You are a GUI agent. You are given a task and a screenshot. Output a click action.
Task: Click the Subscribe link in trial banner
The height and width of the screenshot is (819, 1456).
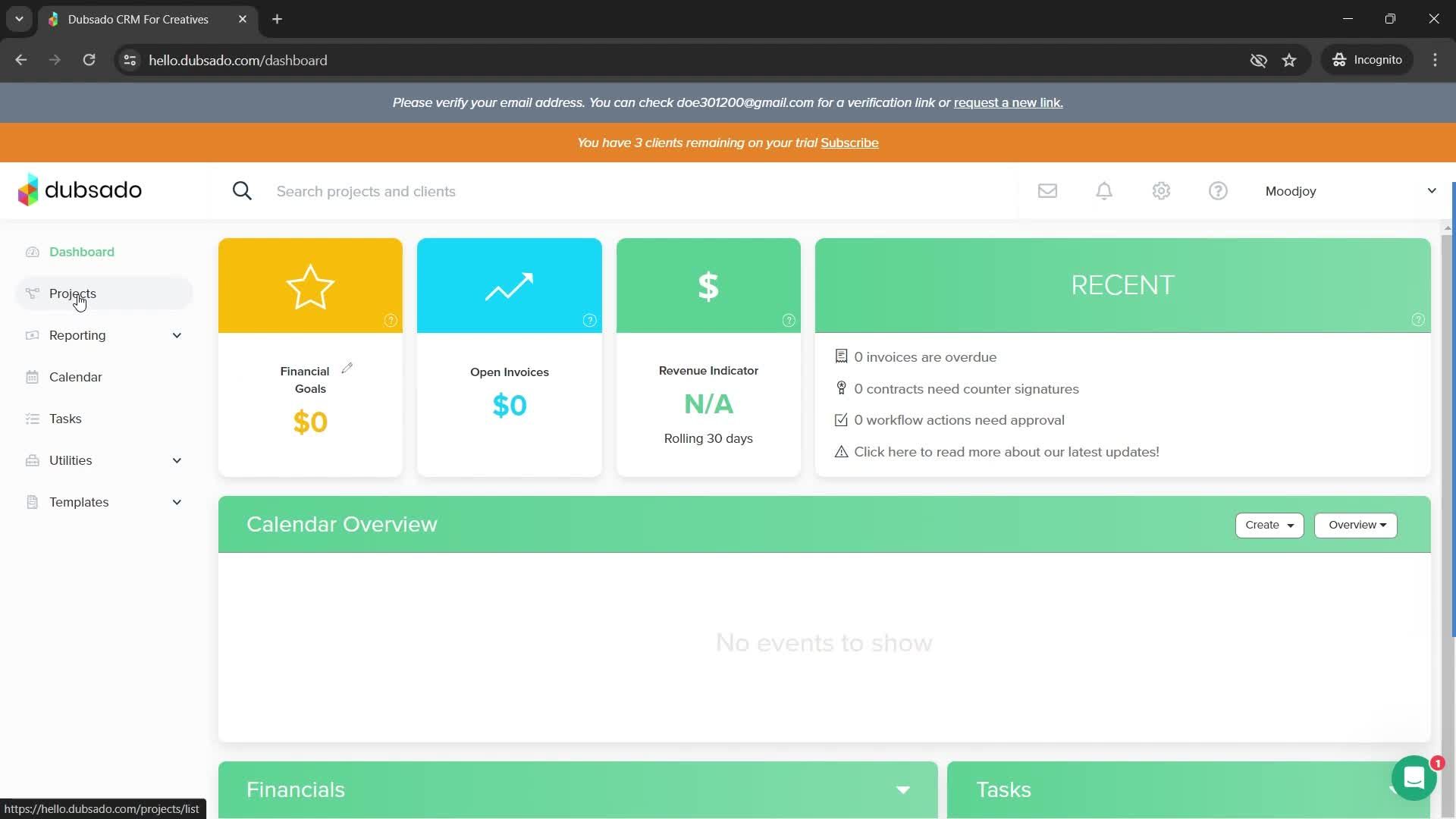click(849, 143)
